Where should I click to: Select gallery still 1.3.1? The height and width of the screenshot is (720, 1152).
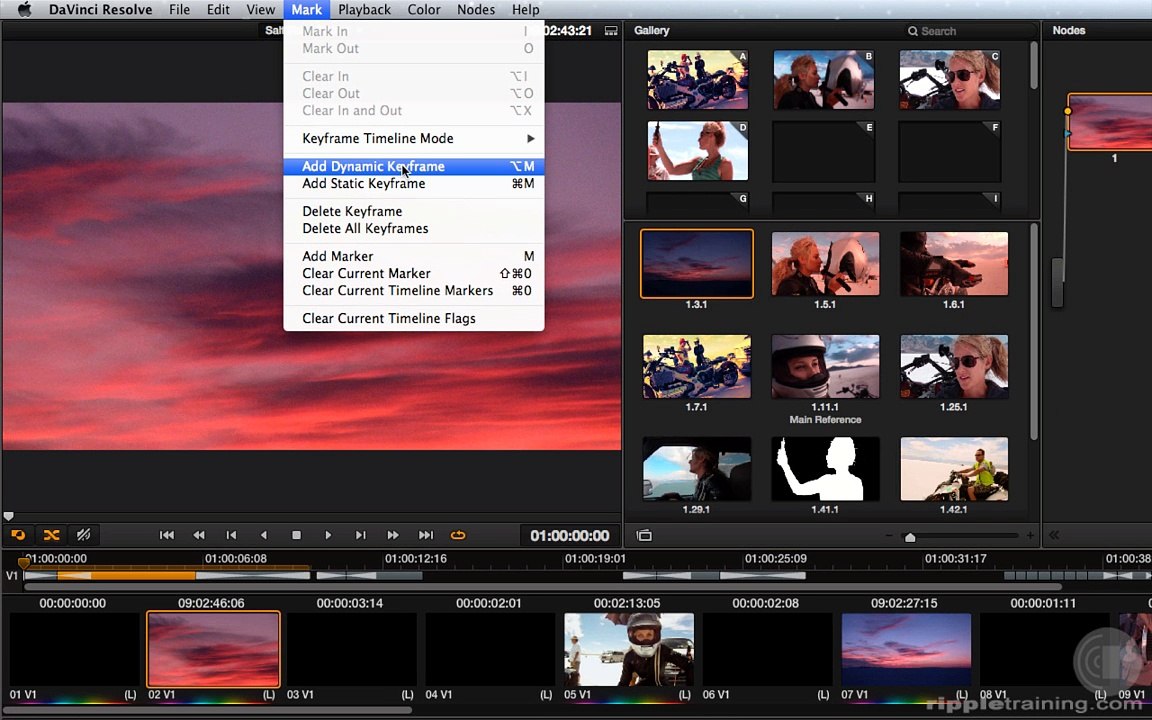(x=696, y=264)
